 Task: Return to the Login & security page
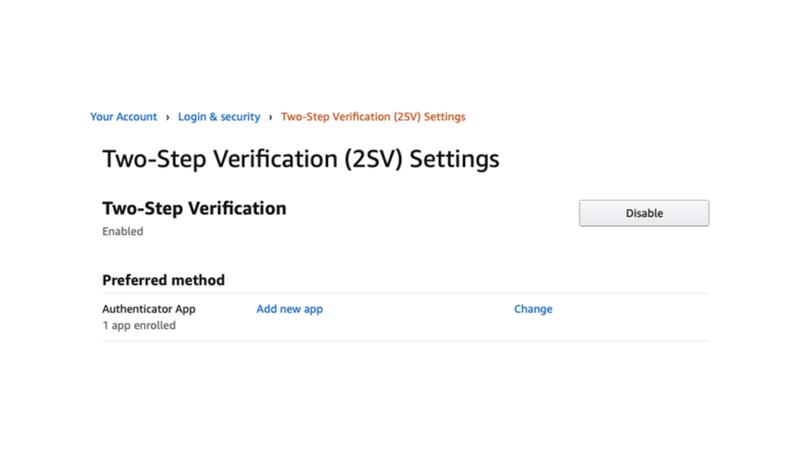(x=219, y=117)
